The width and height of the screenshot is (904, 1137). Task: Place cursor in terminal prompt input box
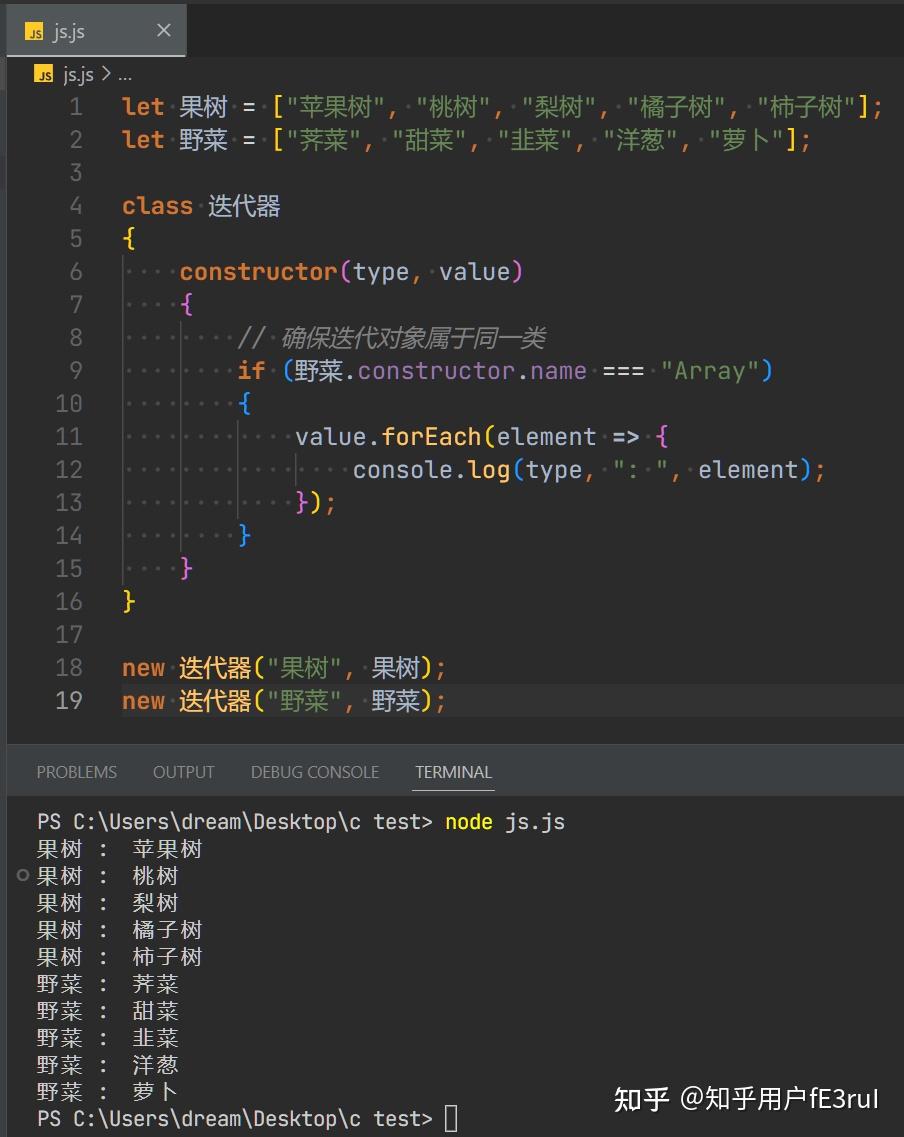click(451, 1118)
